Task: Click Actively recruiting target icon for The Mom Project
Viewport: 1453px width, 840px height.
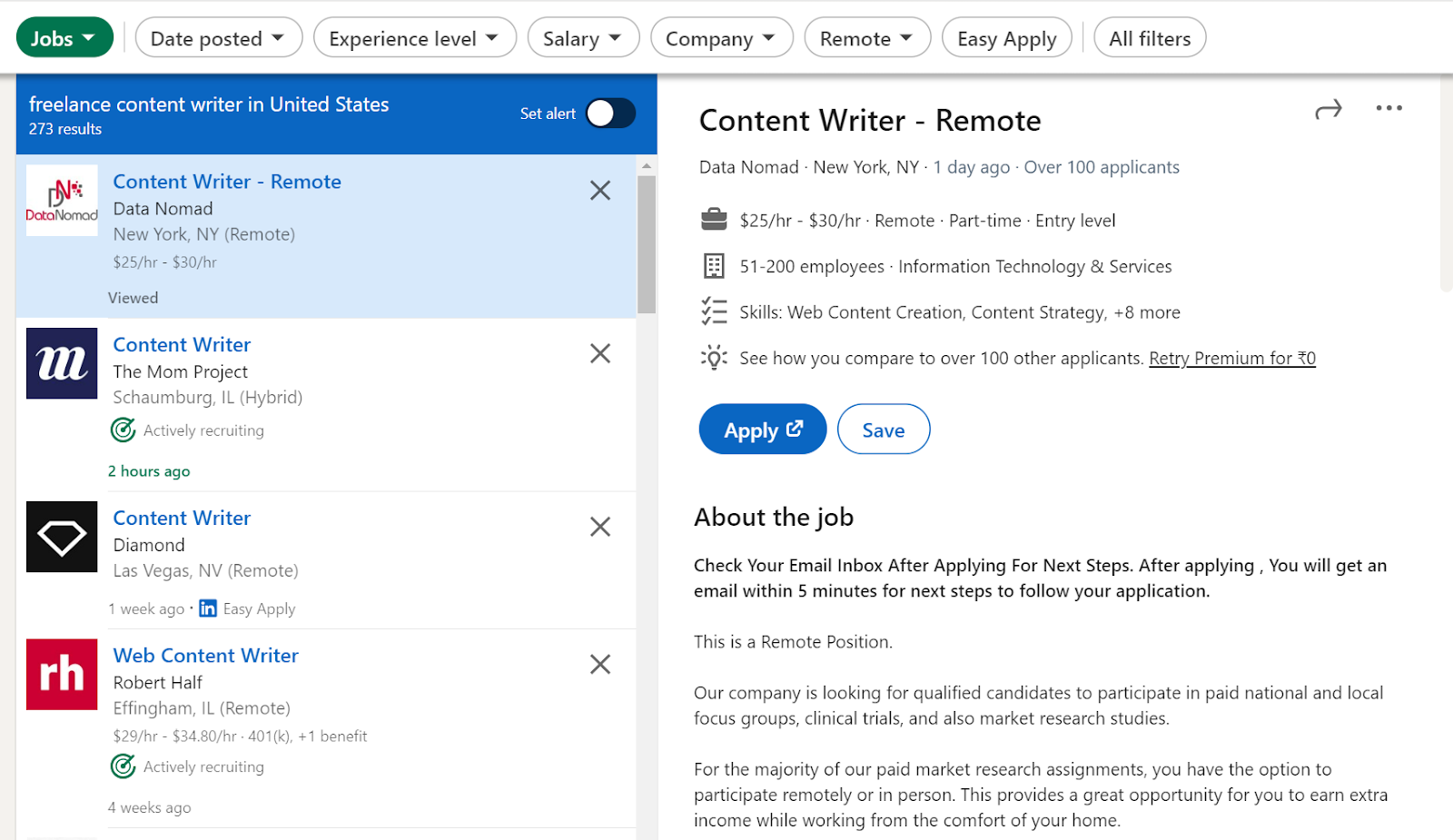Action: (x=123, y=430)
